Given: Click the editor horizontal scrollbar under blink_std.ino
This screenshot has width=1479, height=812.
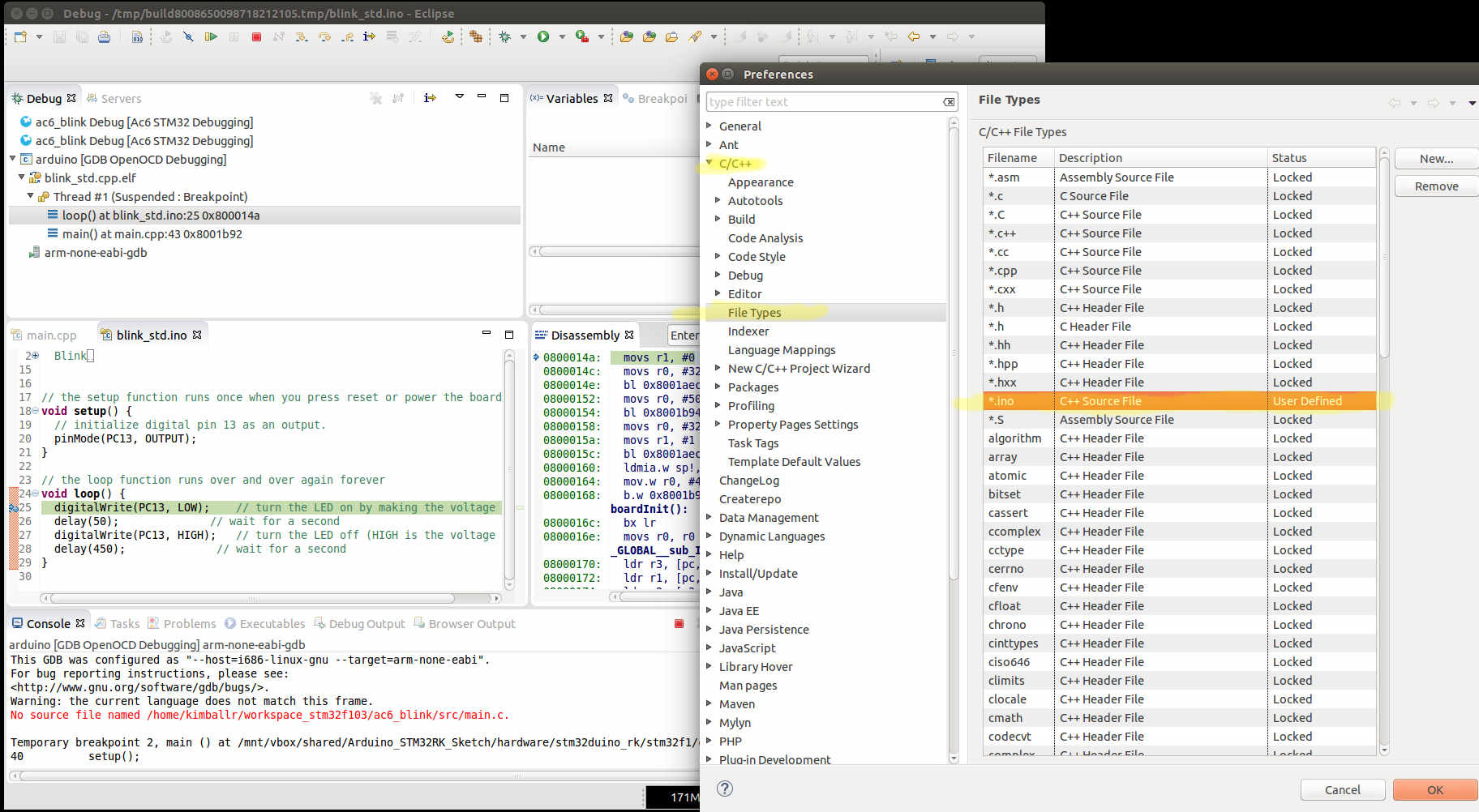Looking at the screenshot, I should point(252,598).
